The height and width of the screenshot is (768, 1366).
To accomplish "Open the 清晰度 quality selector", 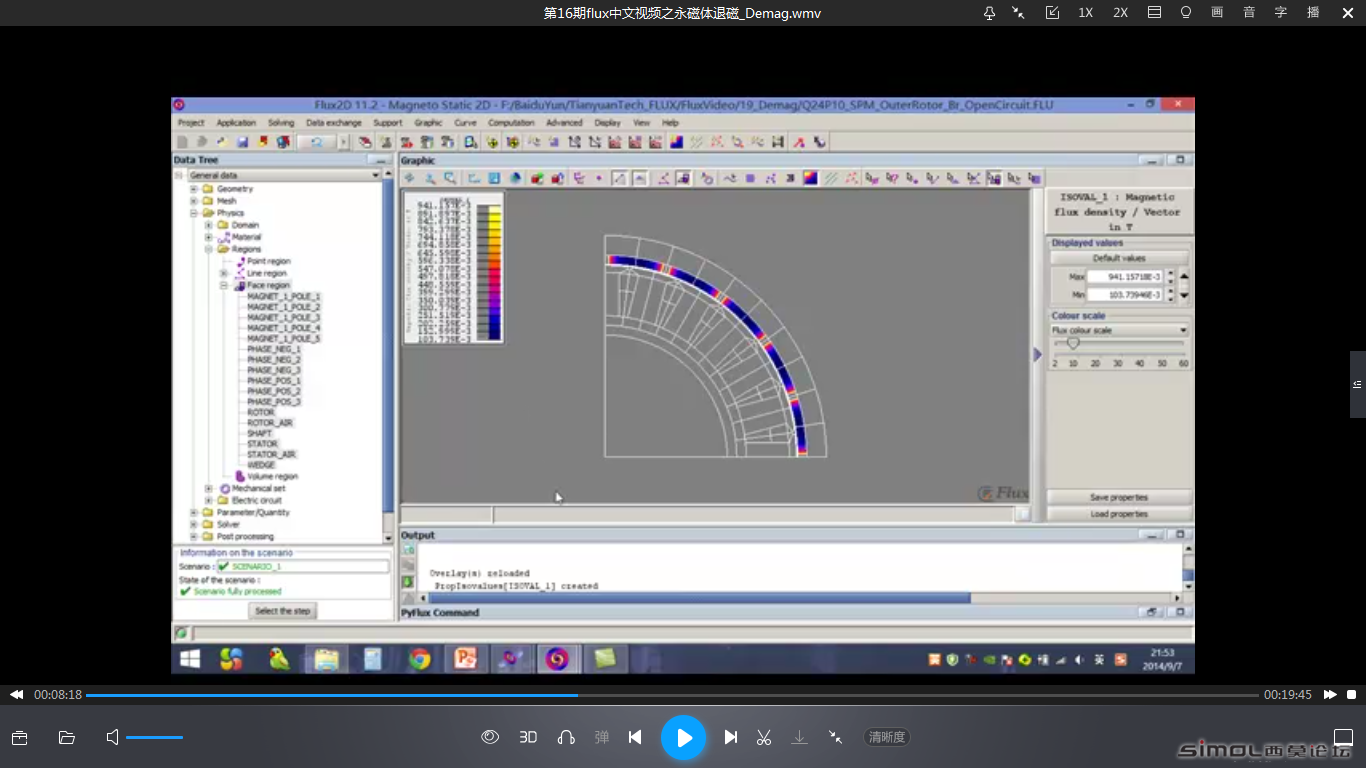I will [887, 737].
